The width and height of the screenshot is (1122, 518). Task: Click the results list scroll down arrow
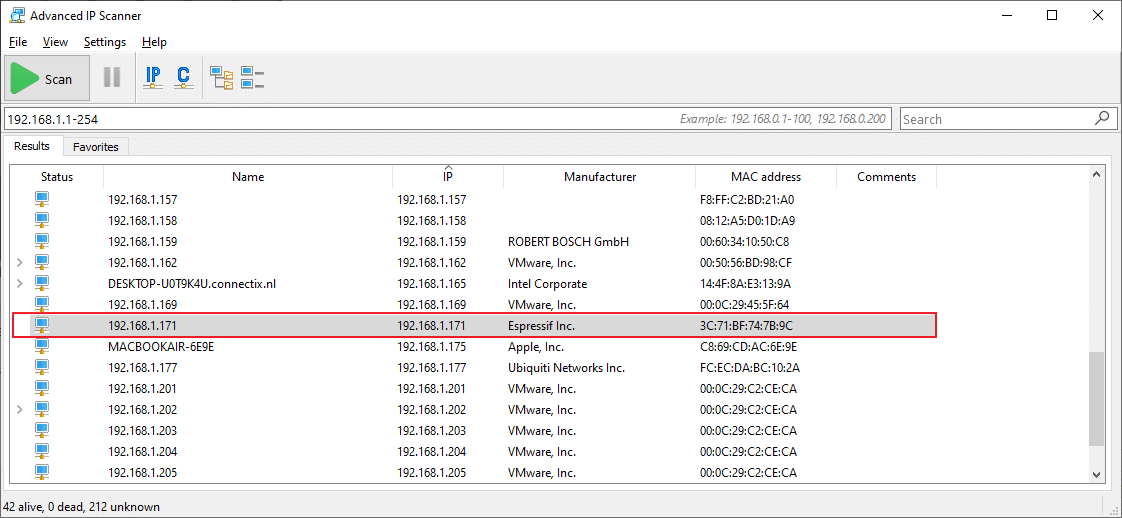coord(1096,474)
